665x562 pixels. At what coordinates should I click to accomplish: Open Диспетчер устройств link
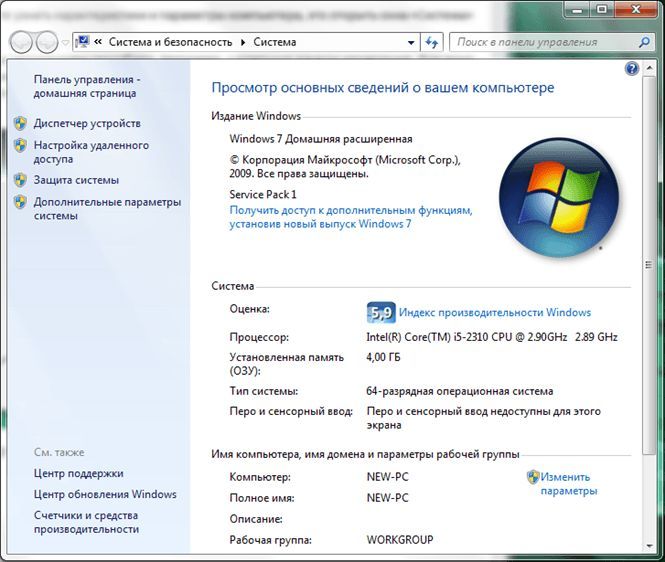tap(87, 123)
